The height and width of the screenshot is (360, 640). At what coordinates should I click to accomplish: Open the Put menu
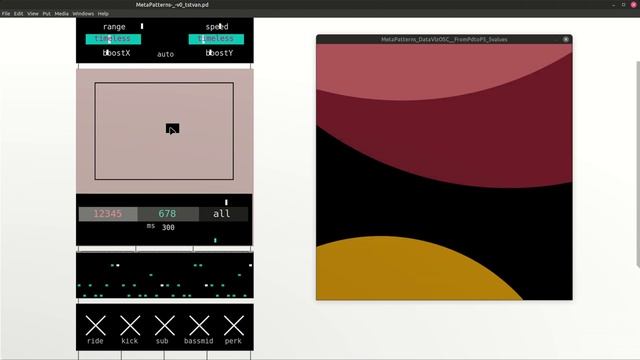point(47,13)
